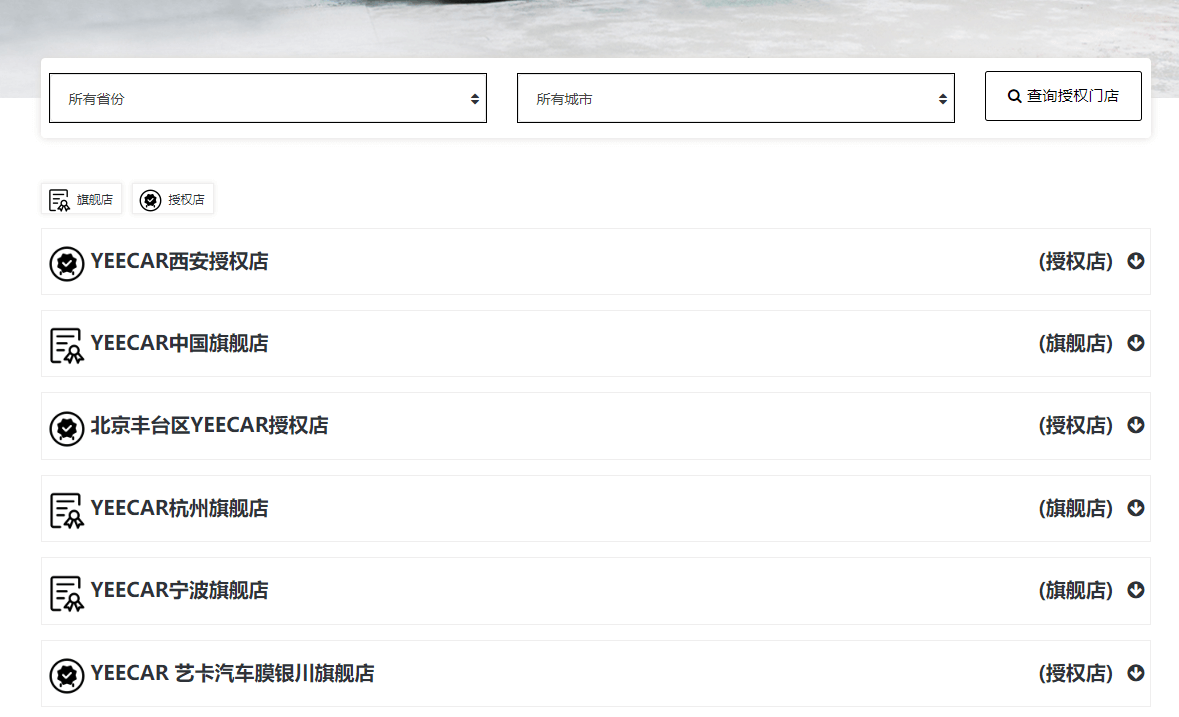Click certificate icon beside YEECAR宁波旗舰店

coord(67,594)
